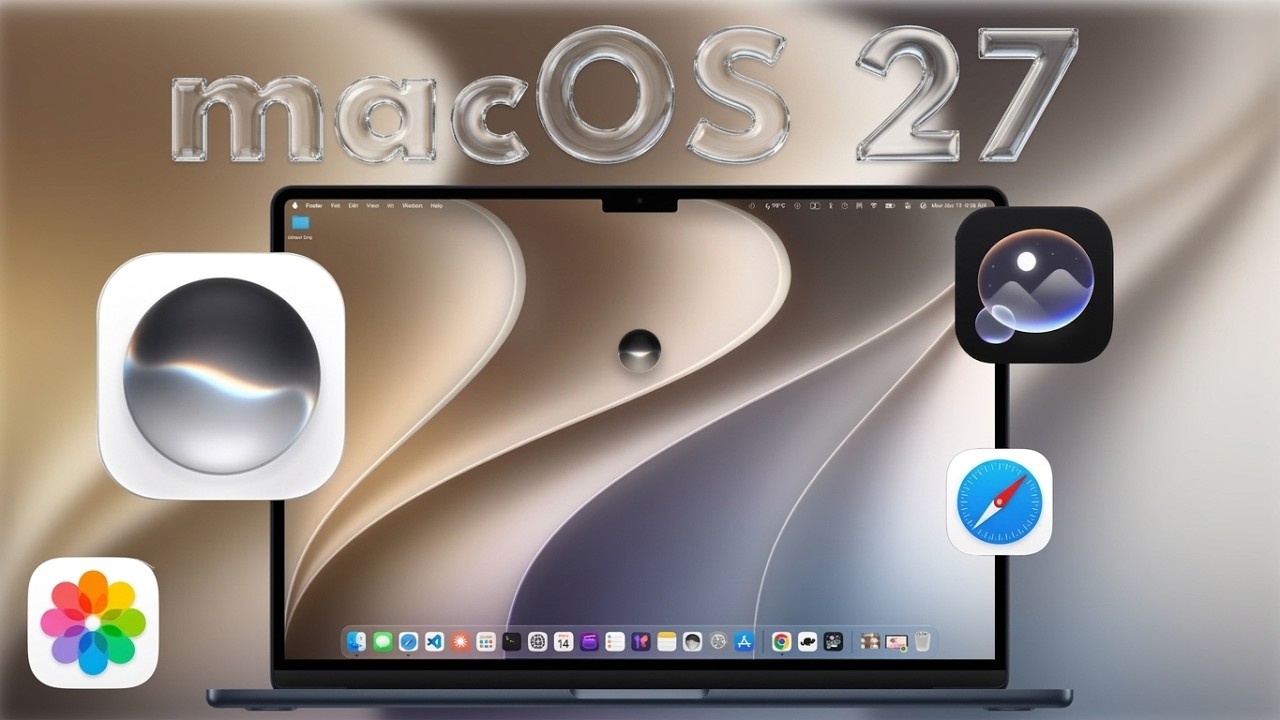Launch Google Chrome from the Dock
The image size is (1280, 720).
(x=782, y=642)
